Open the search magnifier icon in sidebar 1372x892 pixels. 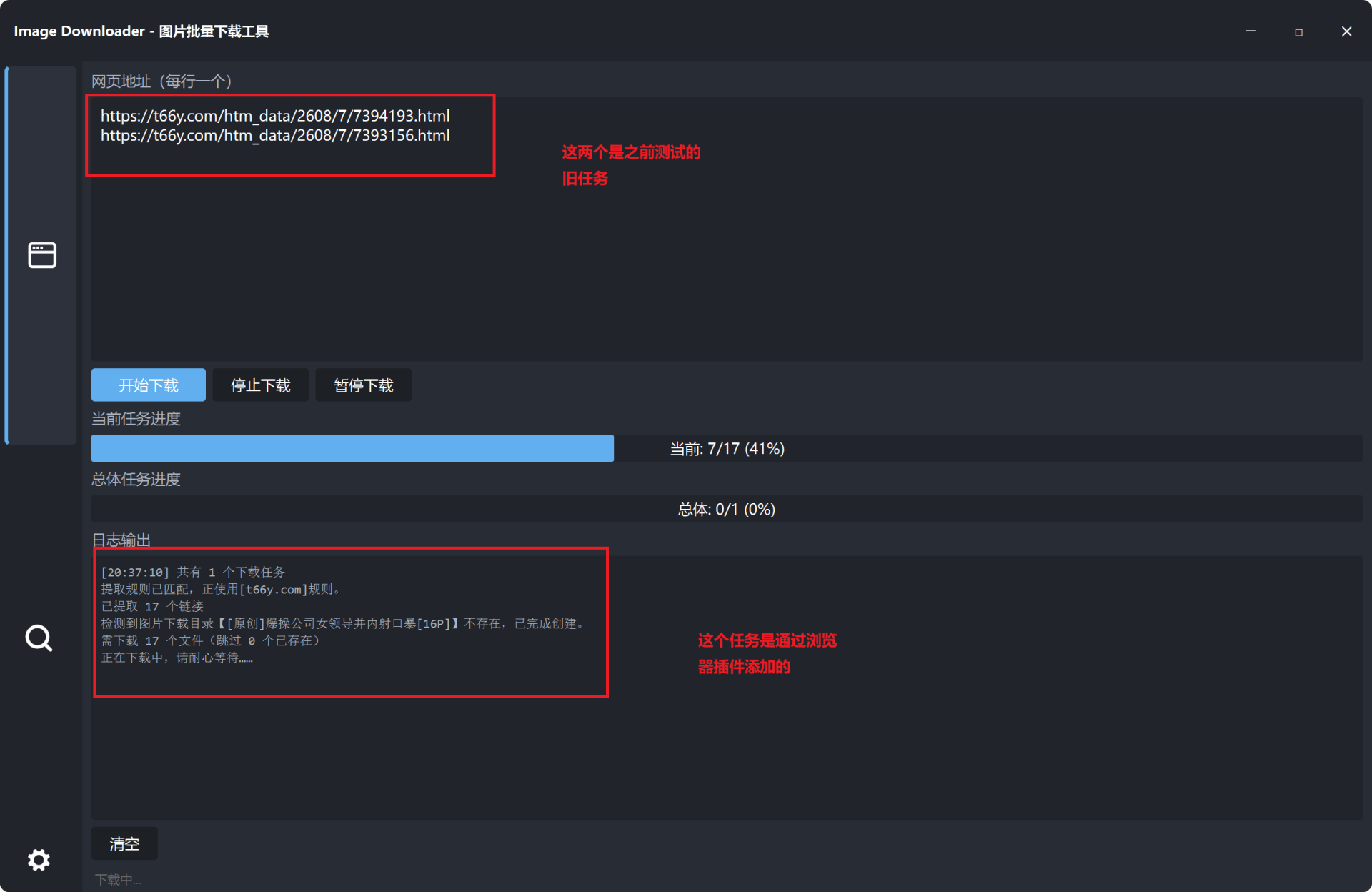(39, 638)
